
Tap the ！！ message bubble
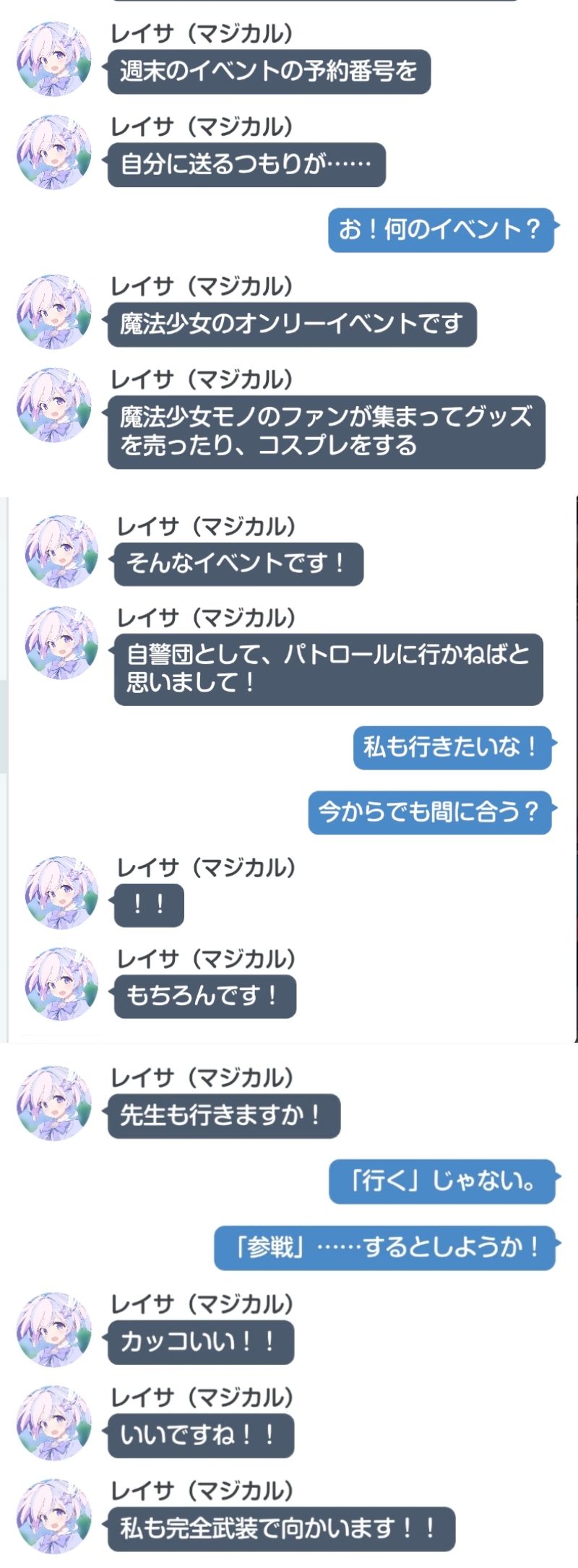point(149,905)
